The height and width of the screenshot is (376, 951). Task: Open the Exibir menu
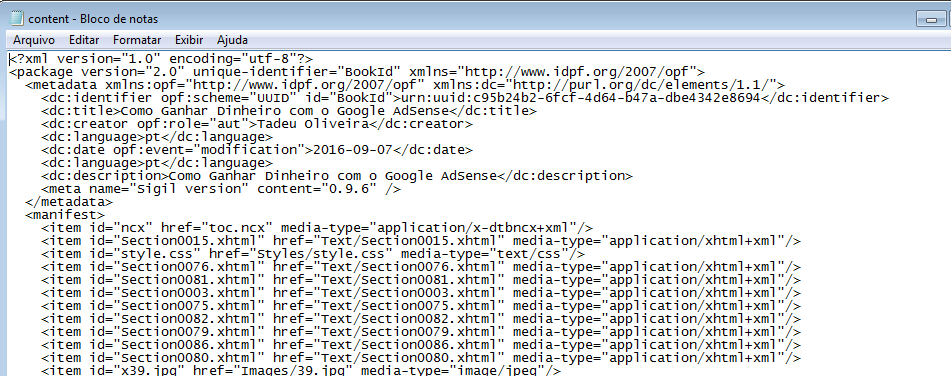[189, 40]
